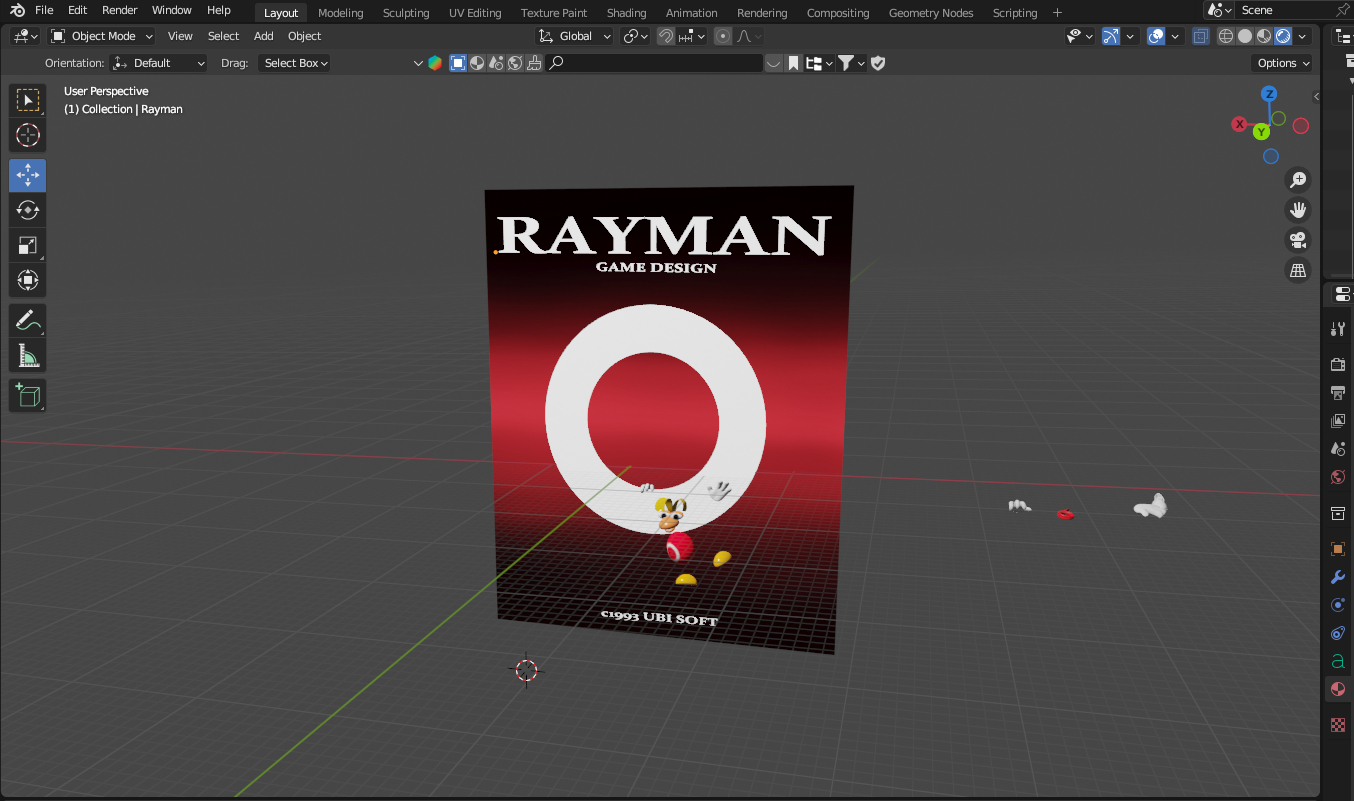
Task: Click the camera view icon
Action: (x=1298, y=240)
